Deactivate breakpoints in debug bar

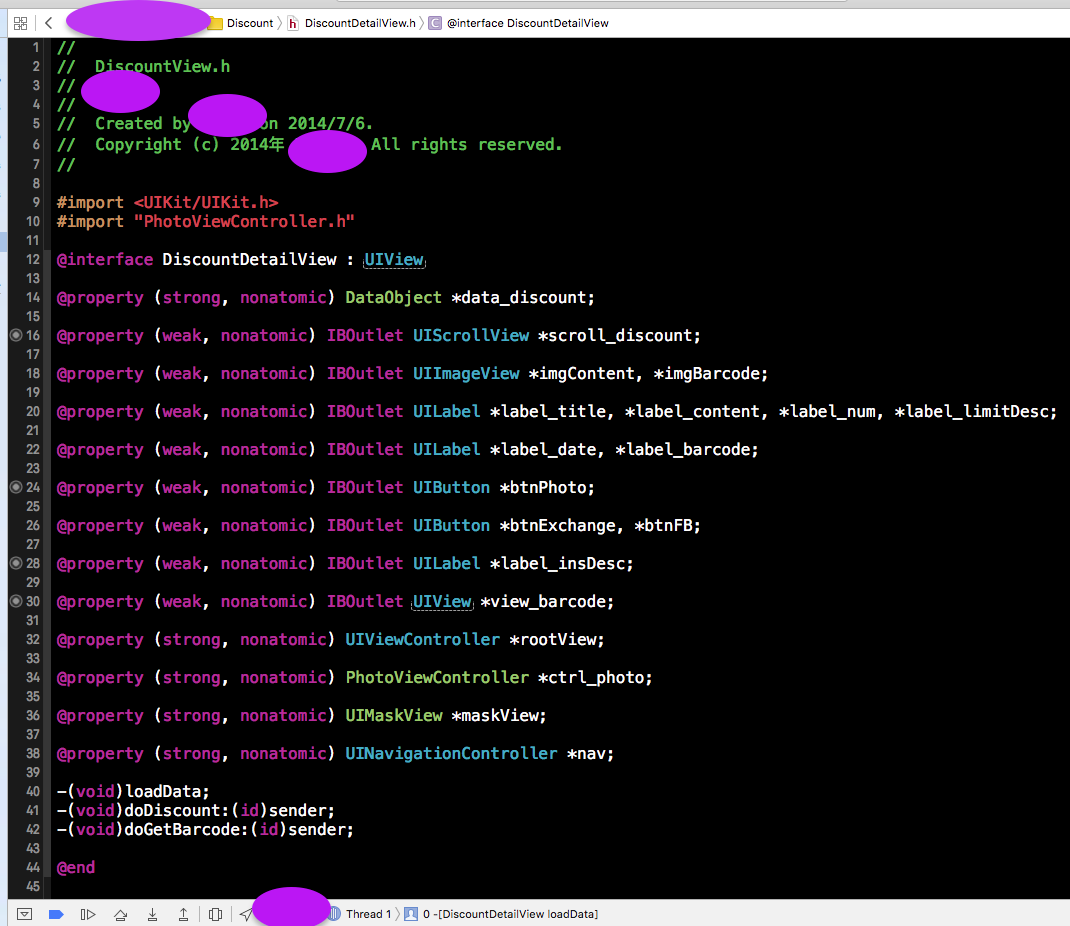(x=56, y=914)
